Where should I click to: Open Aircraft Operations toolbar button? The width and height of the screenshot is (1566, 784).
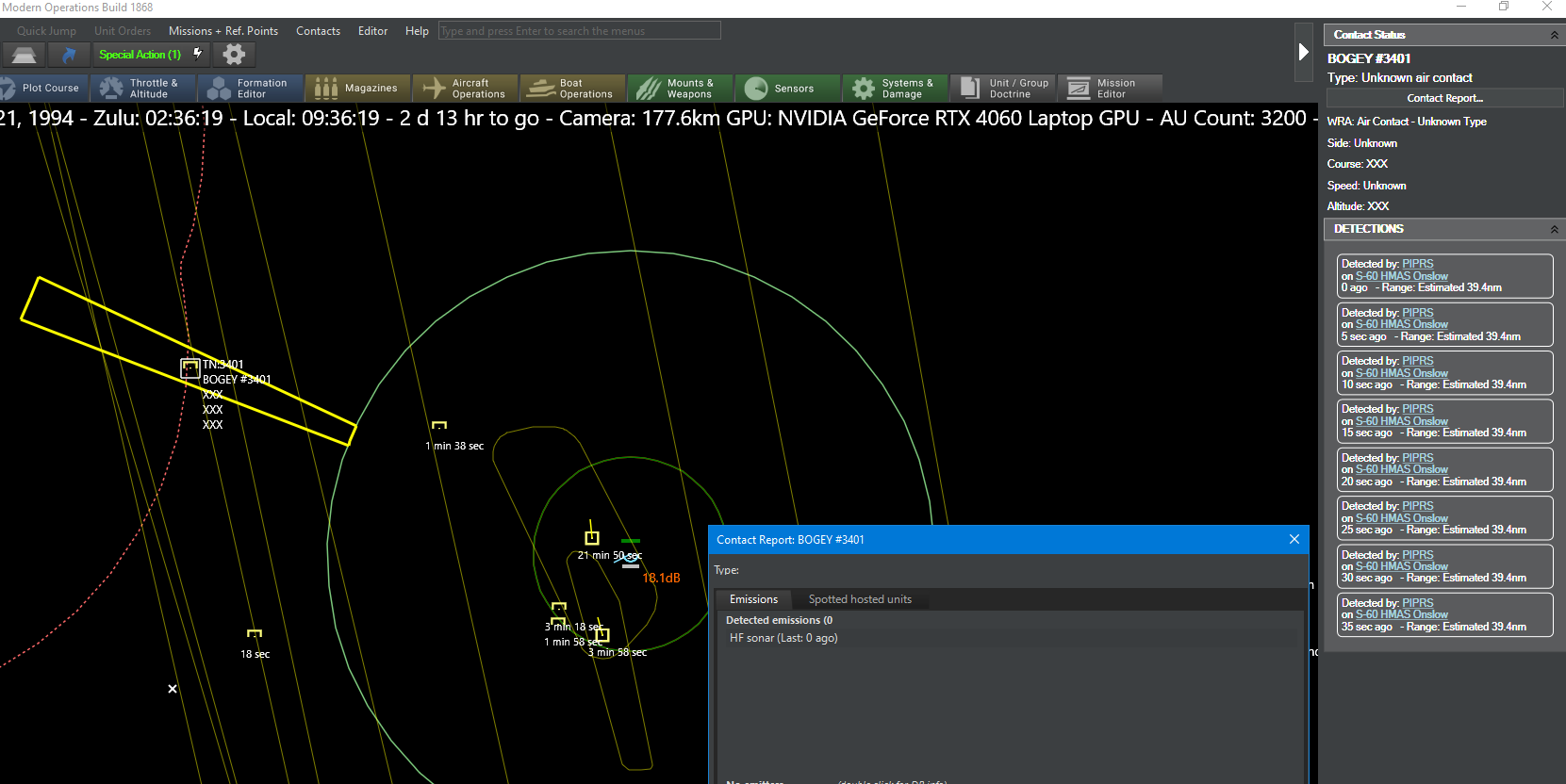[x=466, y=89]
